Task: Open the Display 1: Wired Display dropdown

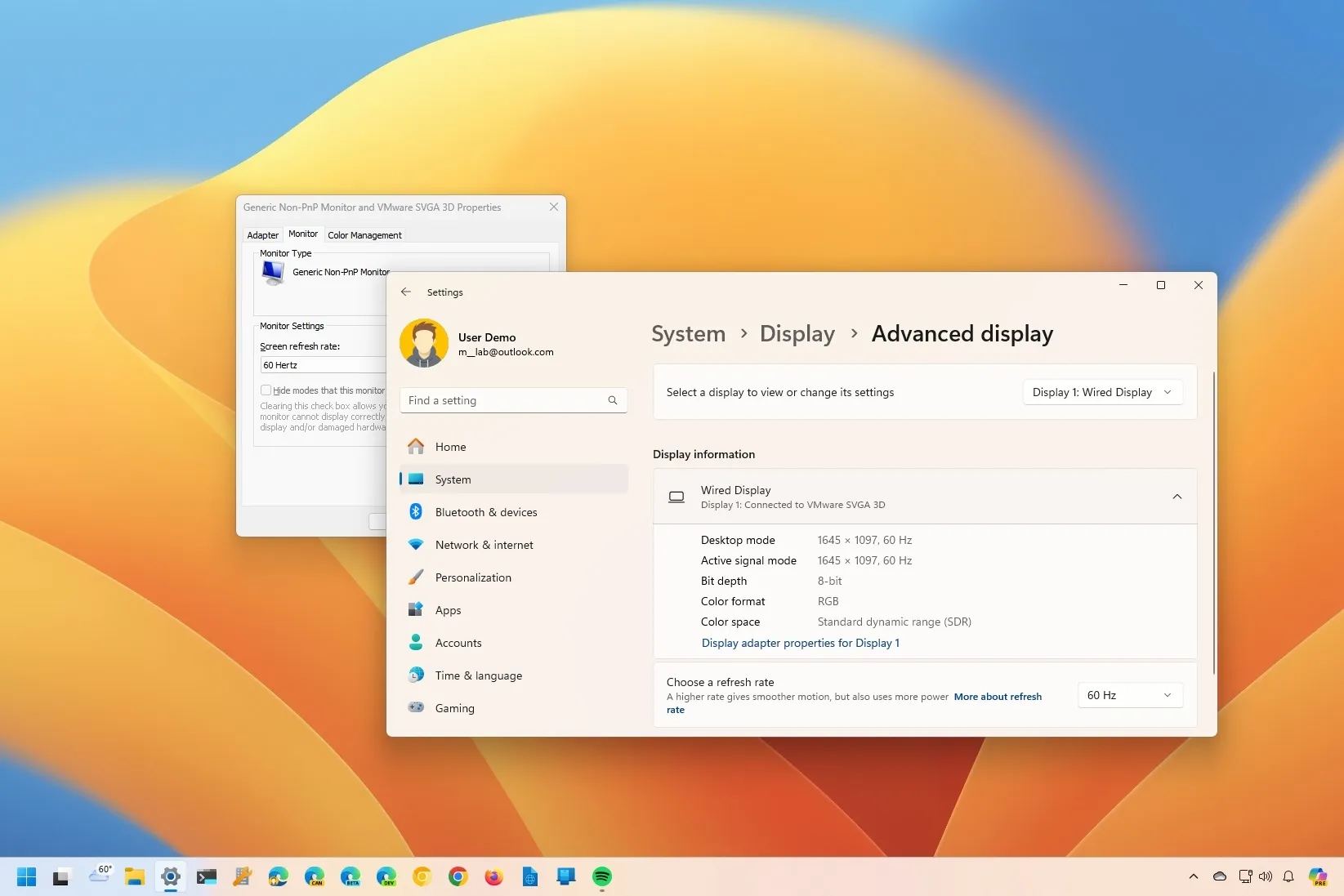Action: tap(1101, 392)
